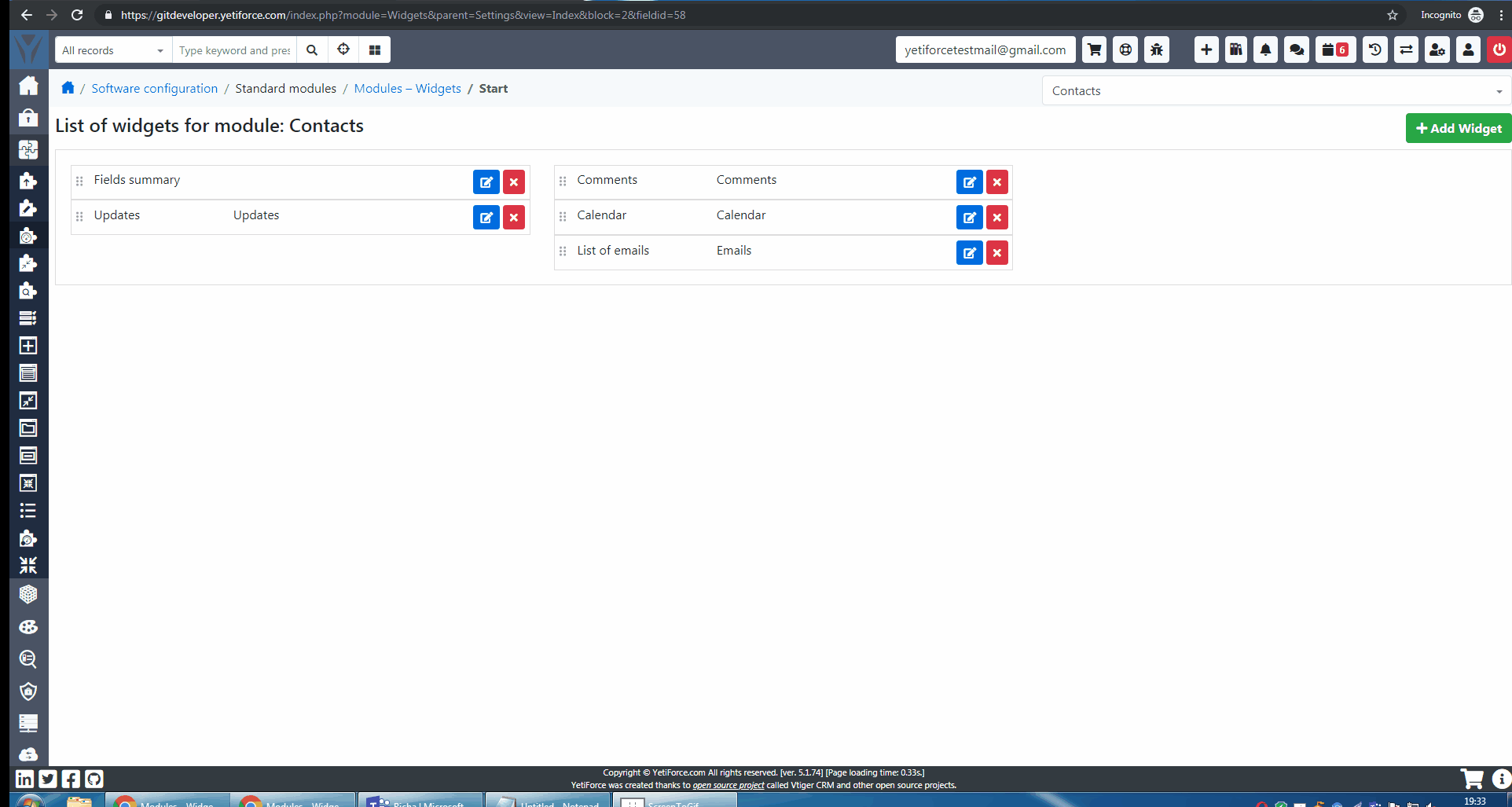Delete the Updates widget
Viewport: 1512px width, 807px height.
(514, 218)
